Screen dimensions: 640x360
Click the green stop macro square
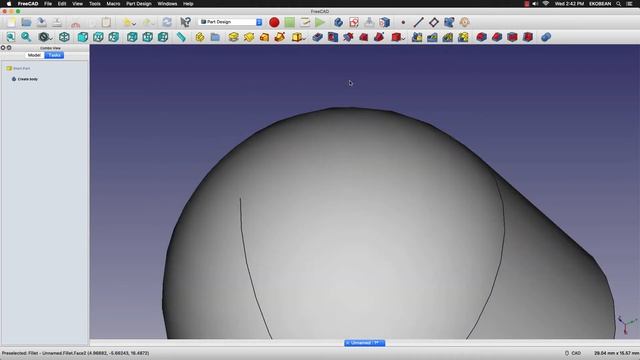(x=290, y=22)
